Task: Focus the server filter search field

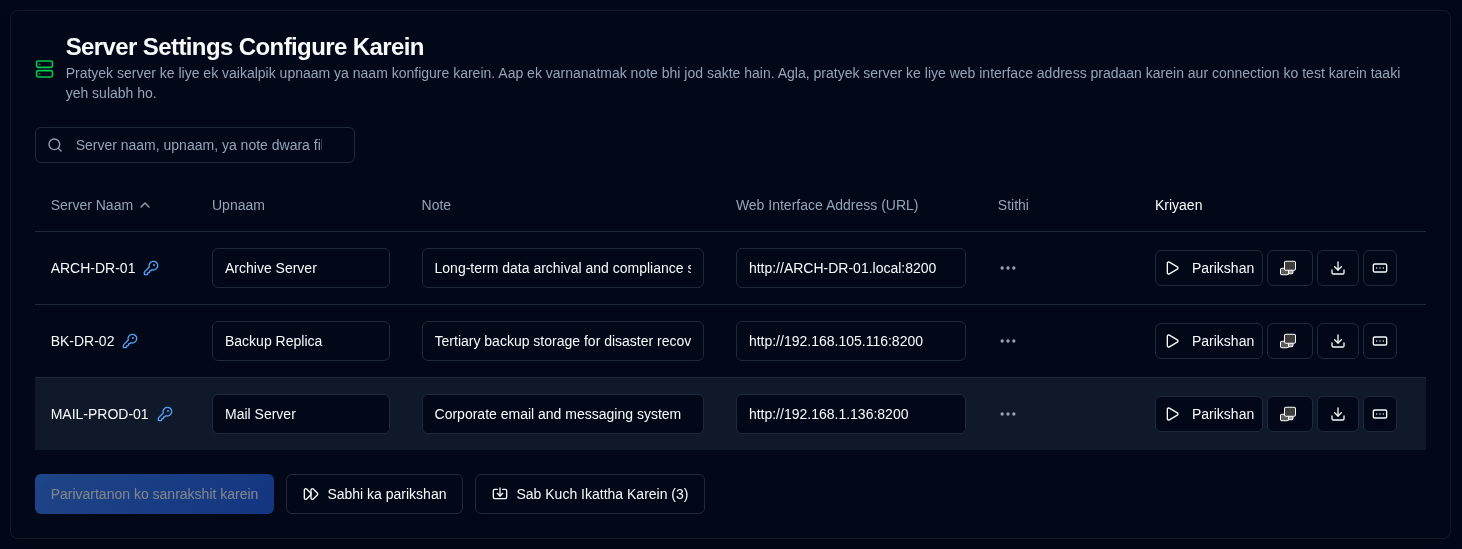Action: click(195, 145)
